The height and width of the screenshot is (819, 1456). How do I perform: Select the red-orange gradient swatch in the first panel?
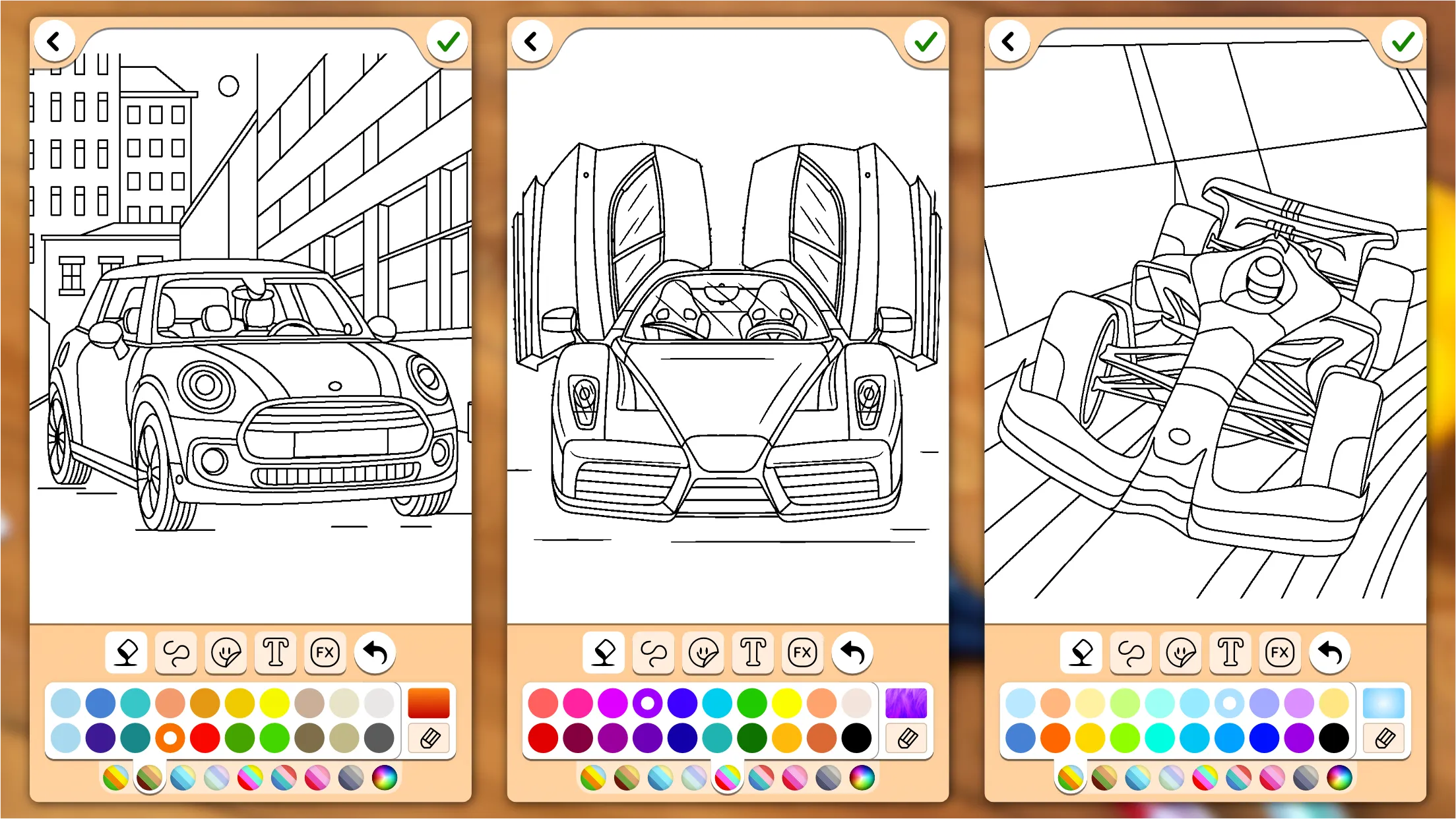tap(429, 702)
